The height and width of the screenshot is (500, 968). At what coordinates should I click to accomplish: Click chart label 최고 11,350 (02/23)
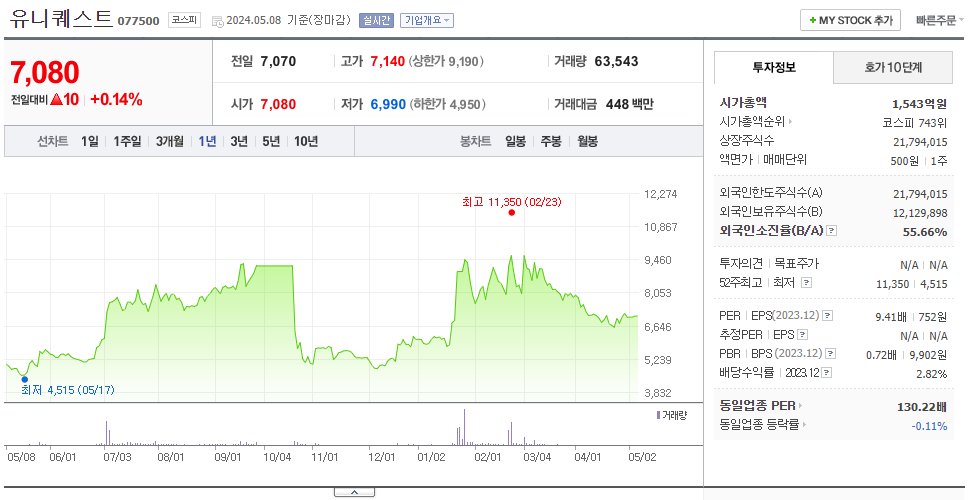pyautogui.click(x=512, y=202)
